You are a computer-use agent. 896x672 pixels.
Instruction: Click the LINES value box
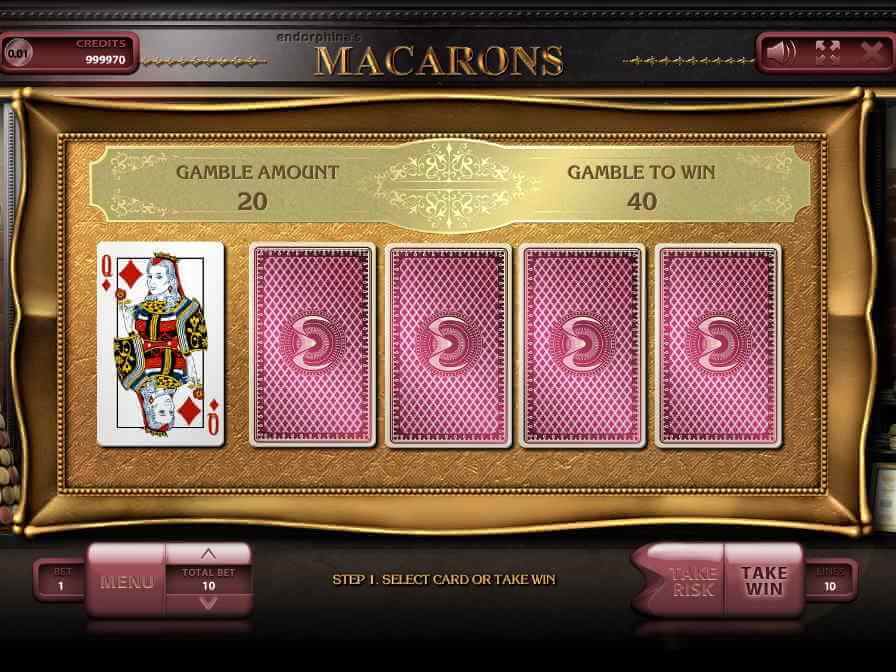830,579
